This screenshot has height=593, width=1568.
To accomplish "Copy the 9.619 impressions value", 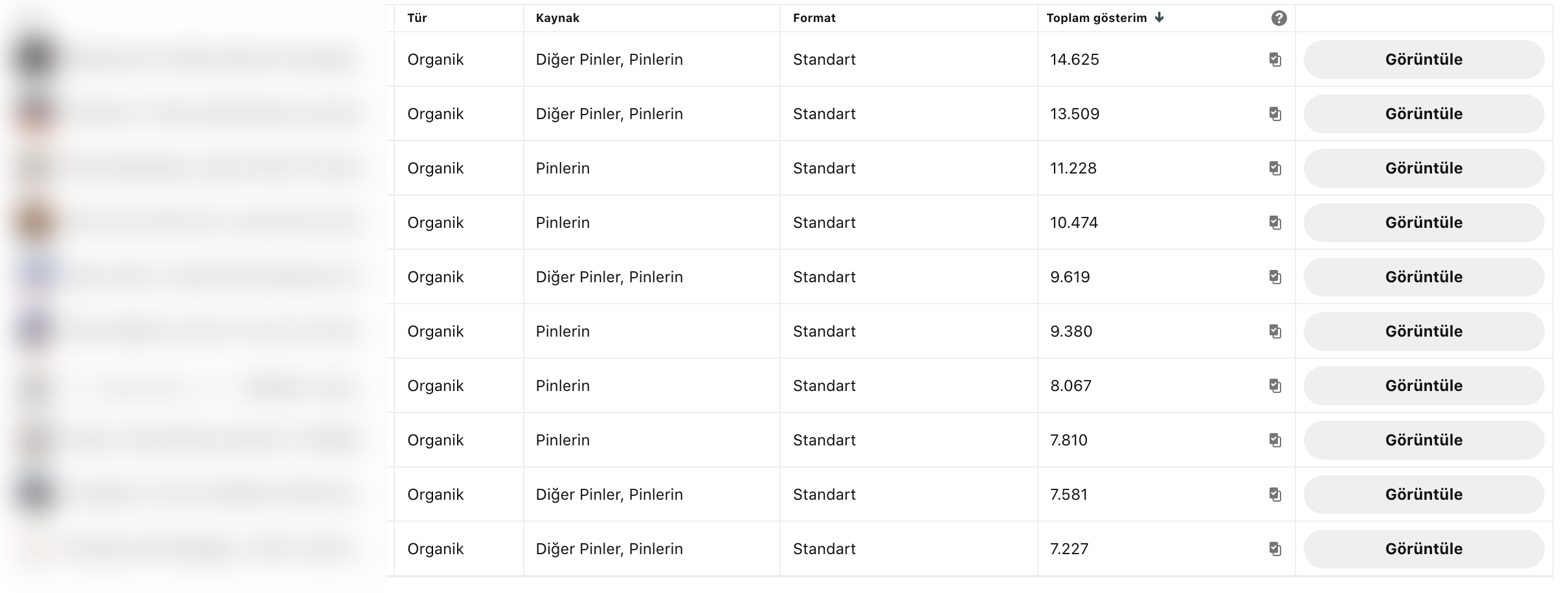I will (x=1275, y=277).
